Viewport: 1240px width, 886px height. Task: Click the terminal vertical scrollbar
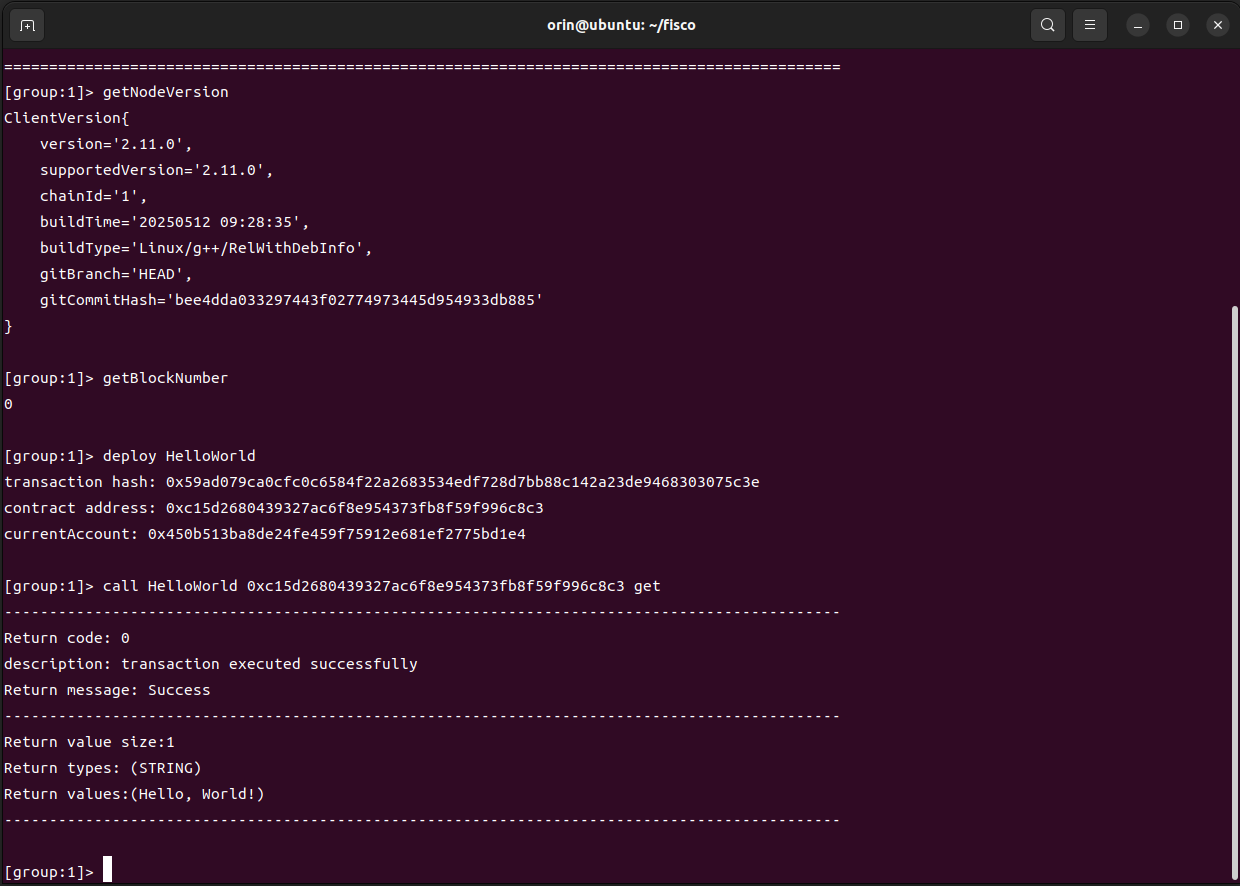[1234, 592]
